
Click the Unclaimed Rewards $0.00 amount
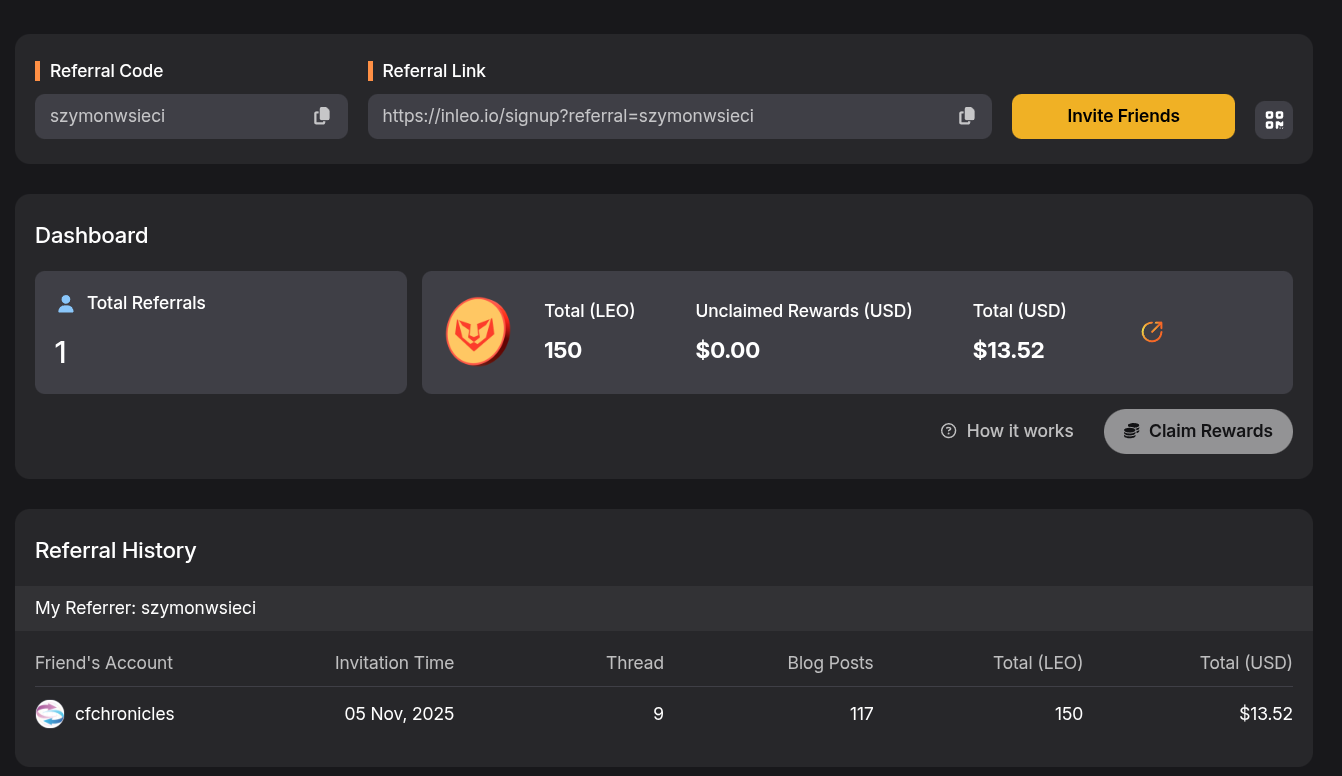coord(727,350)
